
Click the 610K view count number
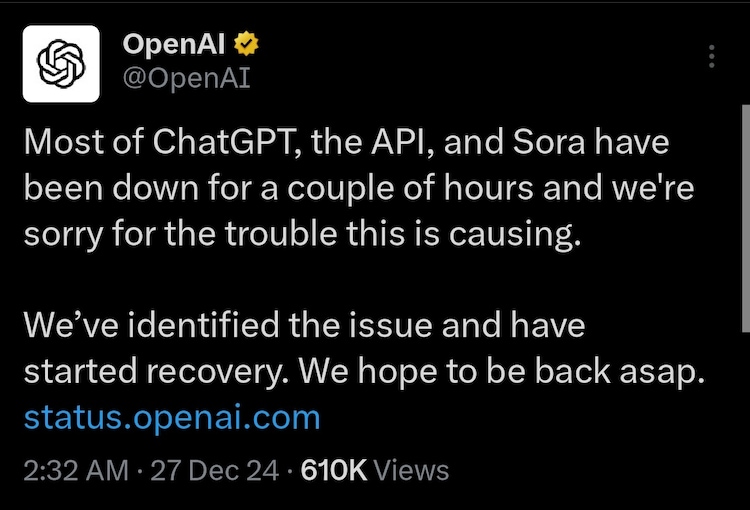click(x=334, y=470)
